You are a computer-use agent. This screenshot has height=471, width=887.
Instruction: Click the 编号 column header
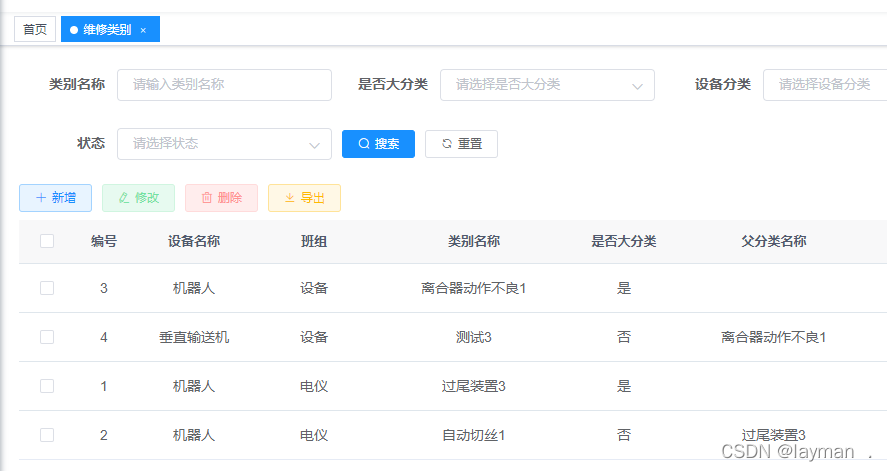(x=104, y=241)
